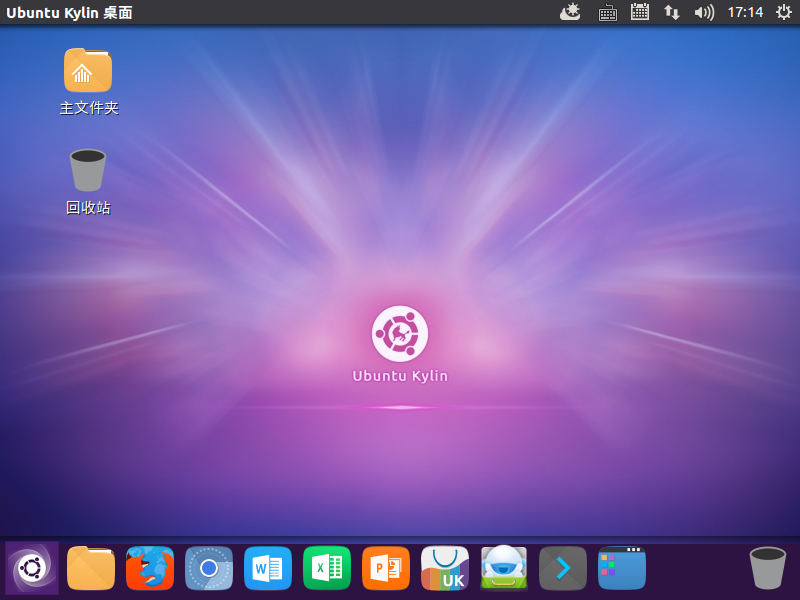Click the Ubuntu Kylin launcher icon
This screenshot has height=600, width=800.
click(31, 568)
